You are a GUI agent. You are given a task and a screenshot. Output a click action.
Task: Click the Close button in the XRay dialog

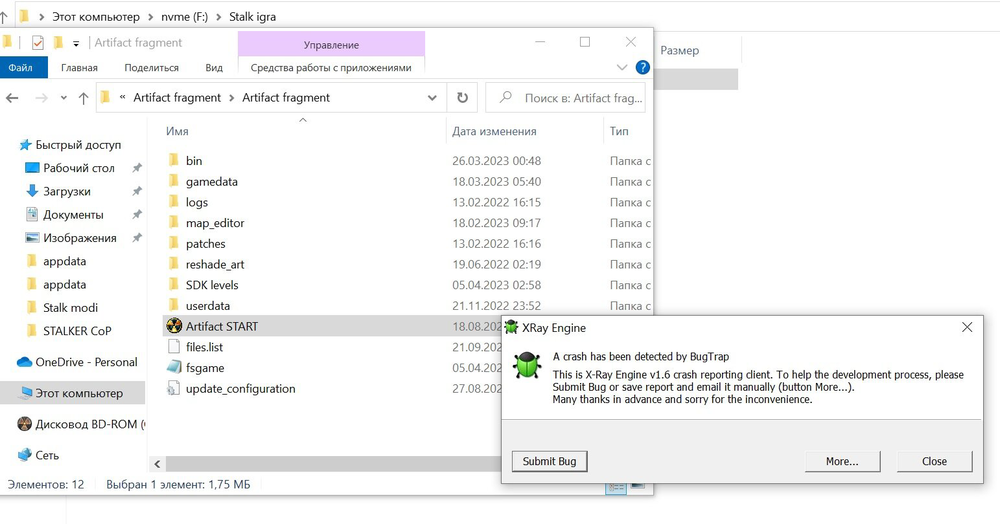tap(934, 461)
